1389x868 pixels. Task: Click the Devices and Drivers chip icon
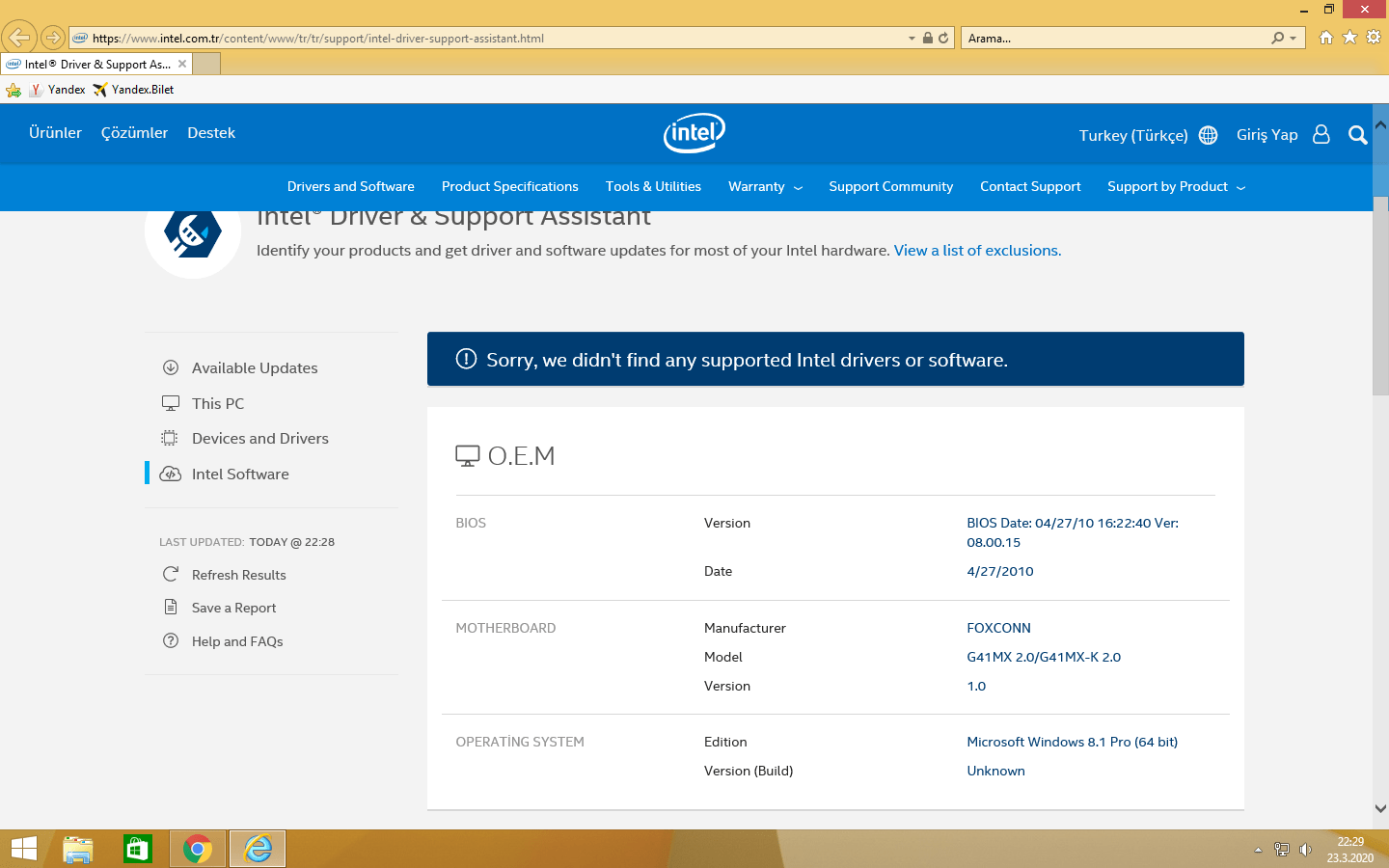pos(170,438)
